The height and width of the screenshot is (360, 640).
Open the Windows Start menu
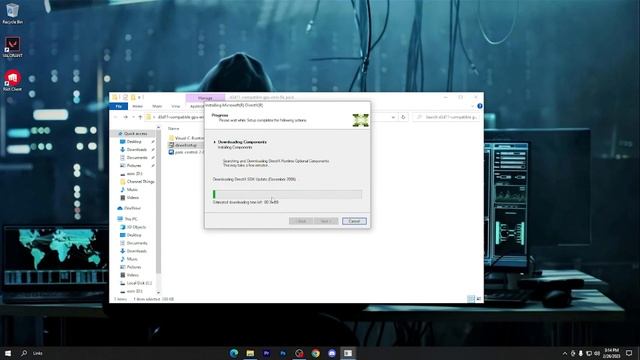point(8,353)
